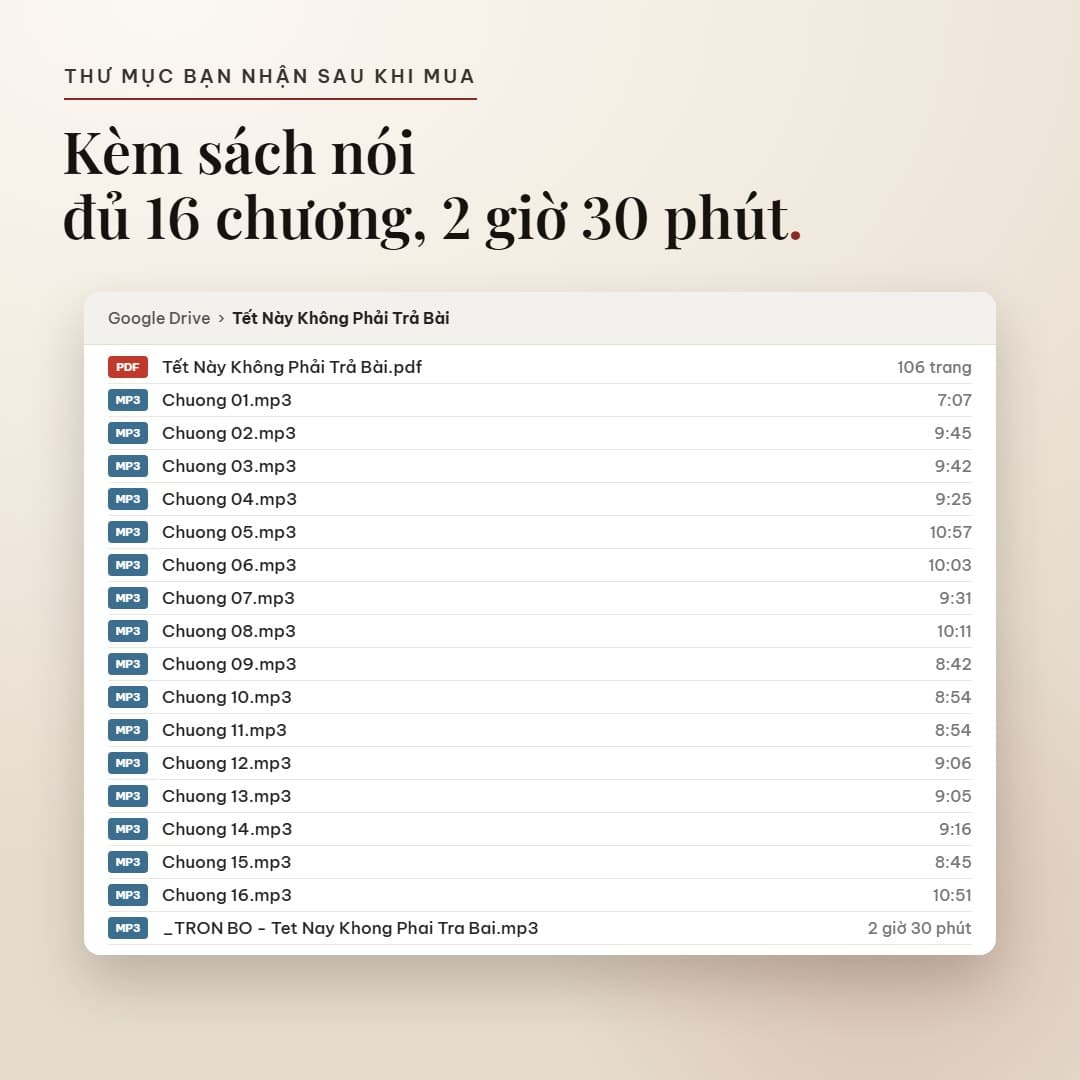Click the MP3 icon beside Chuong 10.mp3
1080x1080 pixels.
(128, 697)
